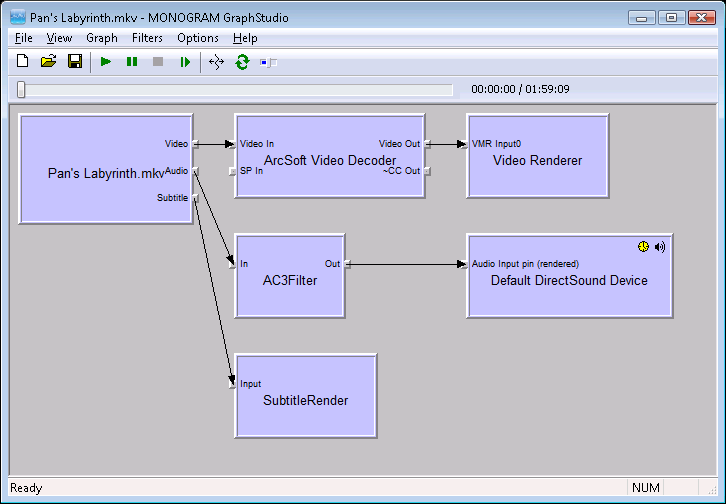
Task: Click the SP In pin of ArcSoft decoder
Action: coord(232,171)
